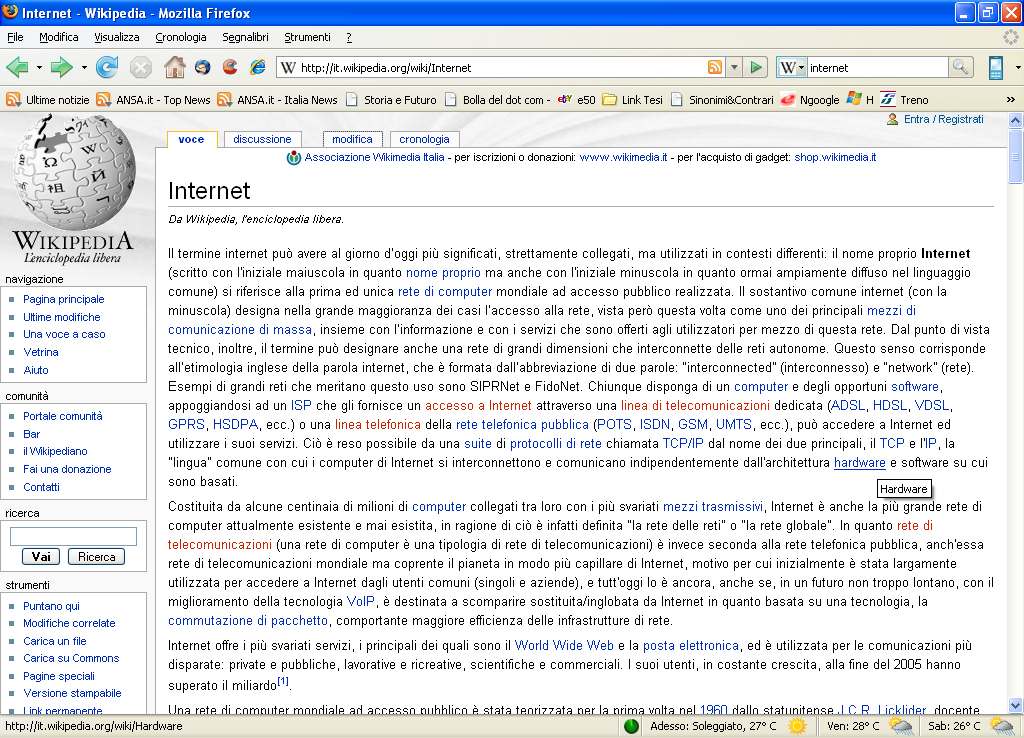This screenshot has width=1024, height=738.
Task: Click the mobile phone toolbar icon
Action: [995, 67]
